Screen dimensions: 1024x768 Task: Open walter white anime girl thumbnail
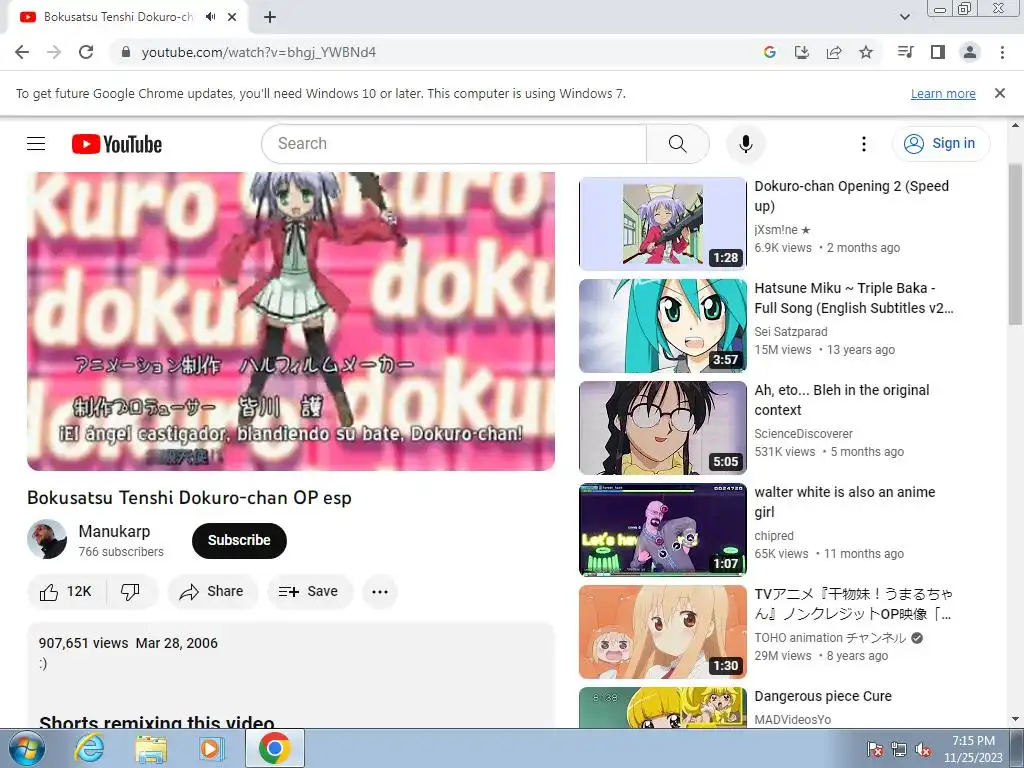[662, 530]
